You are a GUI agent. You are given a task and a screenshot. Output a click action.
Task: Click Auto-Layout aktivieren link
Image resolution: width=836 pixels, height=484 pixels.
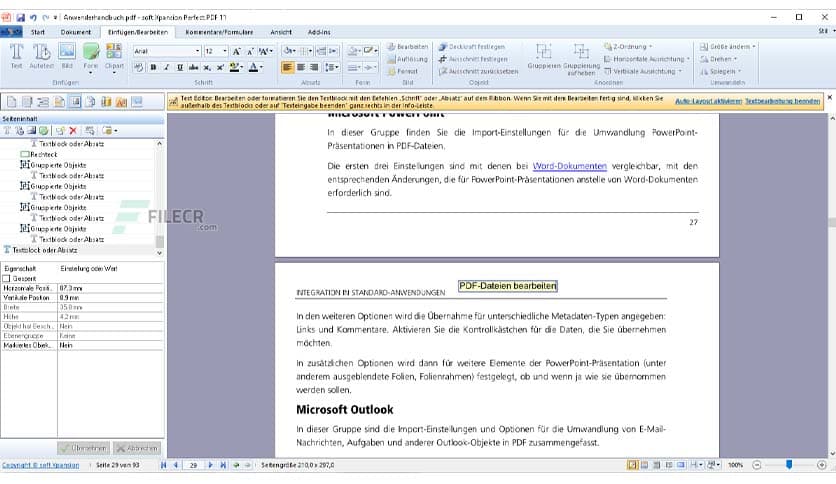point(709,101)
